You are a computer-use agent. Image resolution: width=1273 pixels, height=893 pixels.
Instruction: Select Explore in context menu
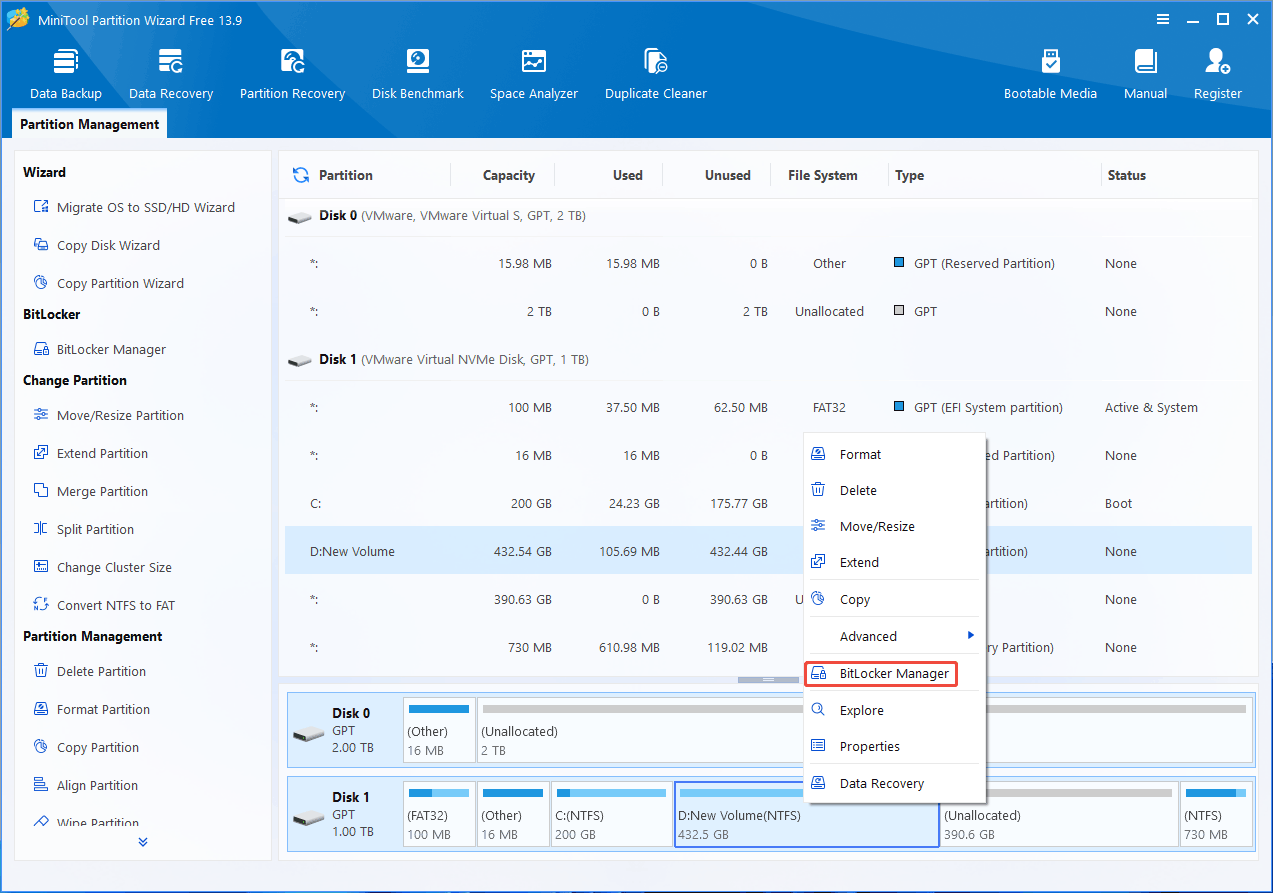point(895,710)
